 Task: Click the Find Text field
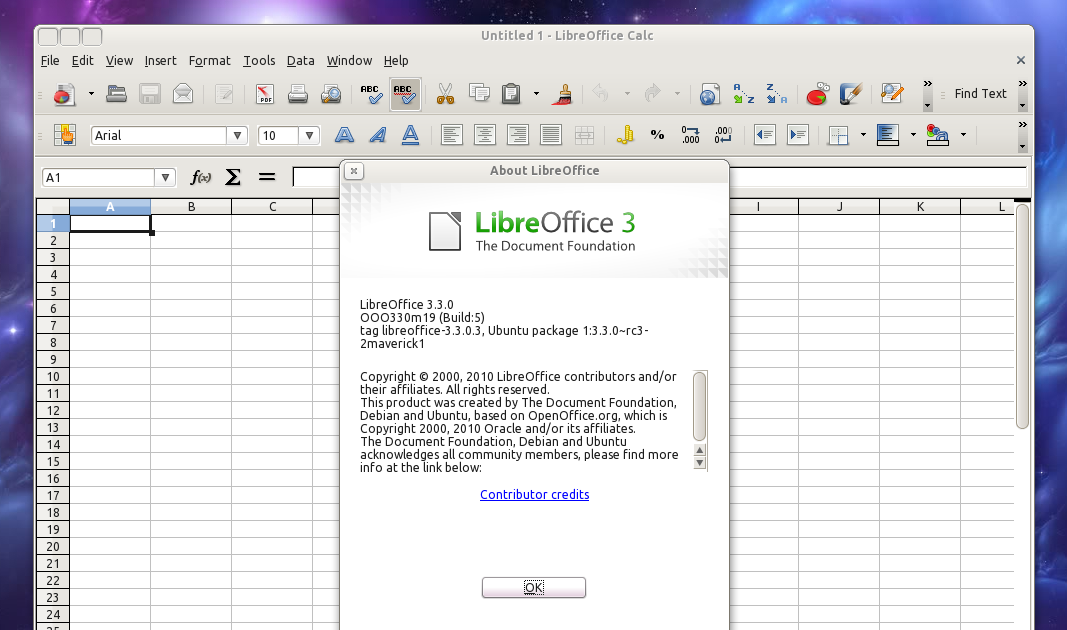coord(980,94)
